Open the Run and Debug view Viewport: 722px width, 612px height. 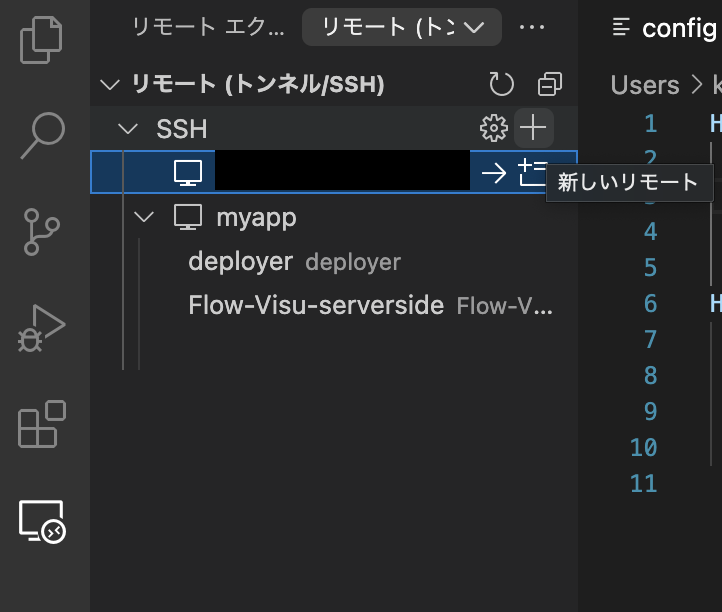(42, 327)
